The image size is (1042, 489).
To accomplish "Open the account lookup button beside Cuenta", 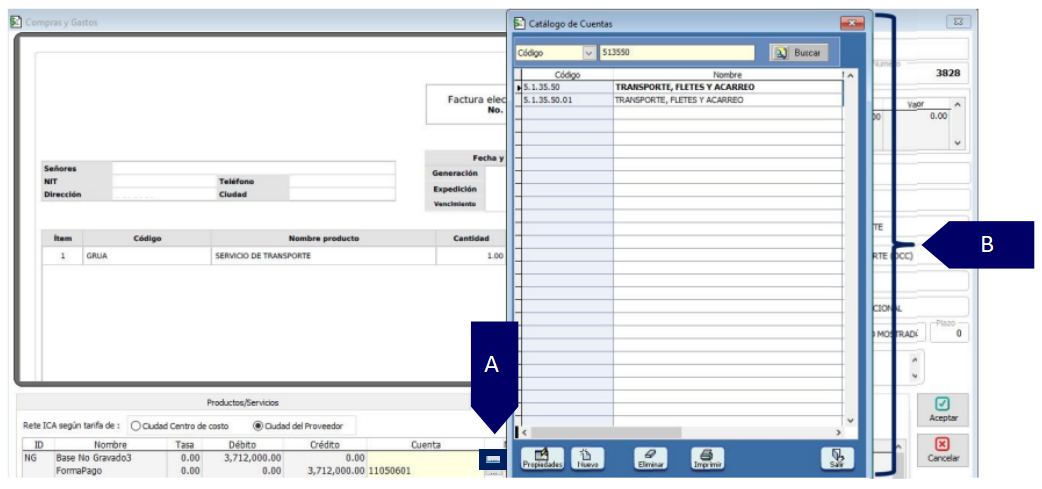I will [493, 458].
